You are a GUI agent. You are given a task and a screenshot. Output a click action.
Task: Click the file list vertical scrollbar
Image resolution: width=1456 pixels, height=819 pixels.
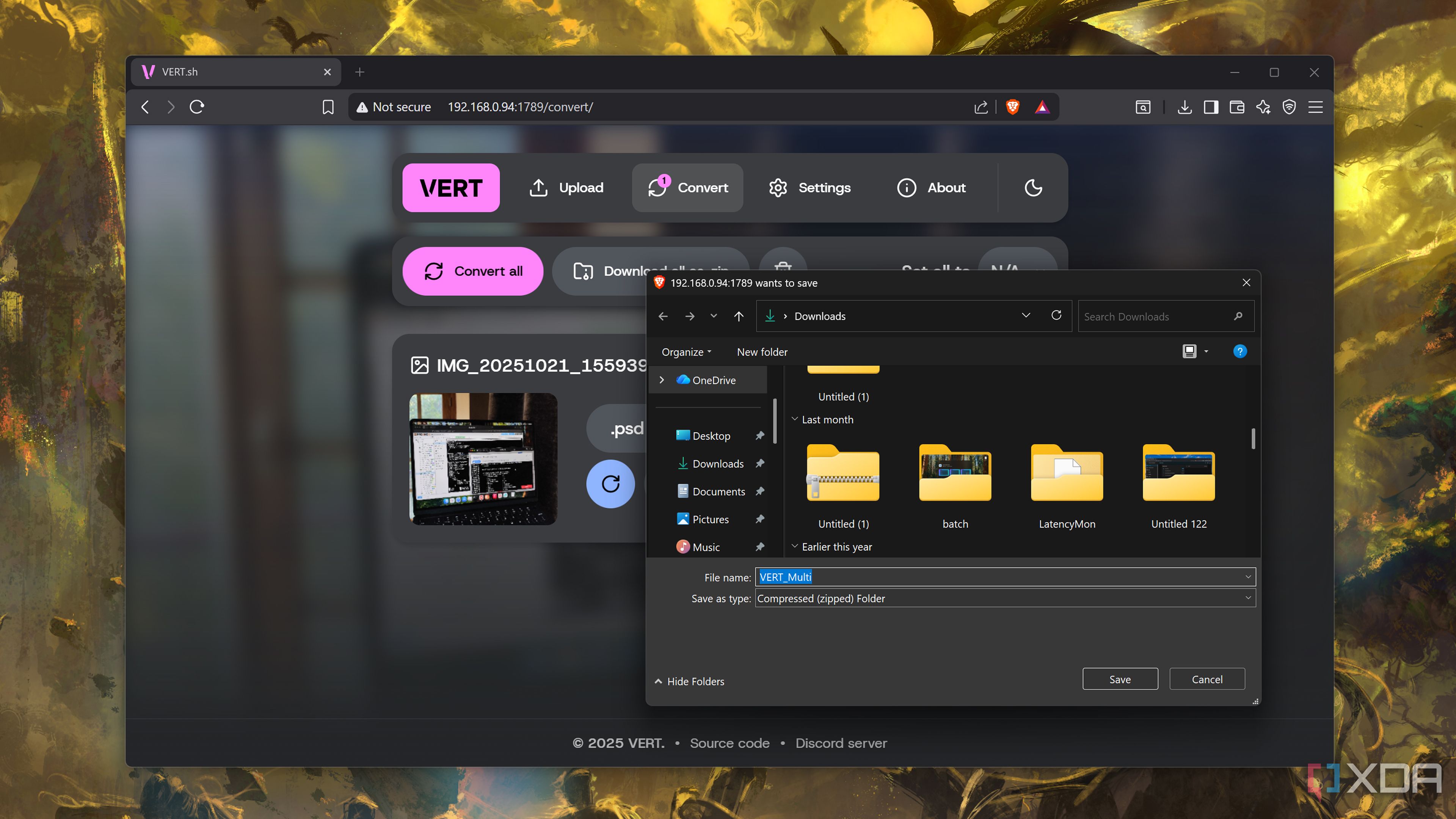pyautogui.click(x=1253, y=439)
